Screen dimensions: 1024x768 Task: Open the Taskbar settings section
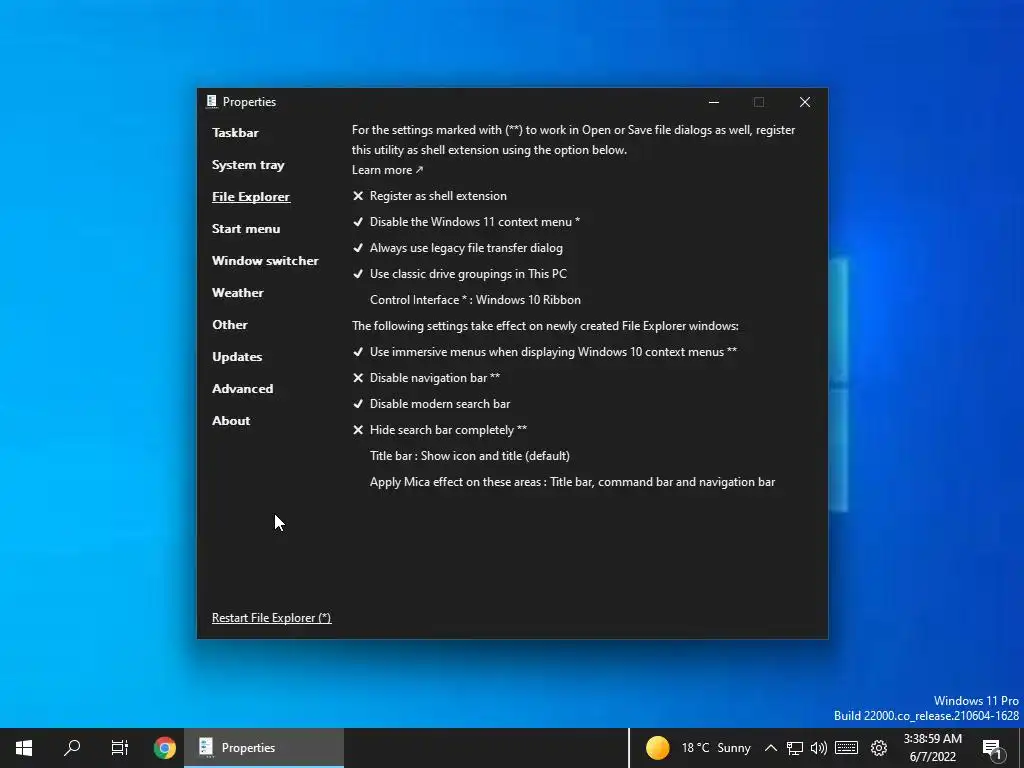(235, 133)
